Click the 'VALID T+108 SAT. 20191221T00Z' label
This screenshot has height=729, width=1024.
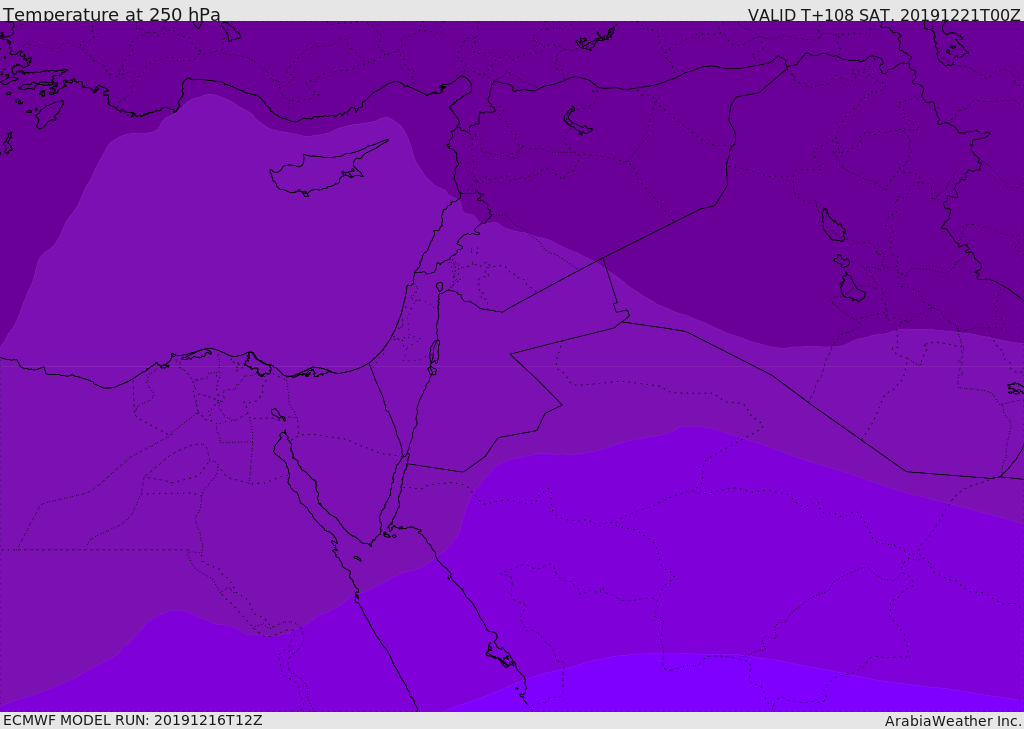click(x=884, y=14)
